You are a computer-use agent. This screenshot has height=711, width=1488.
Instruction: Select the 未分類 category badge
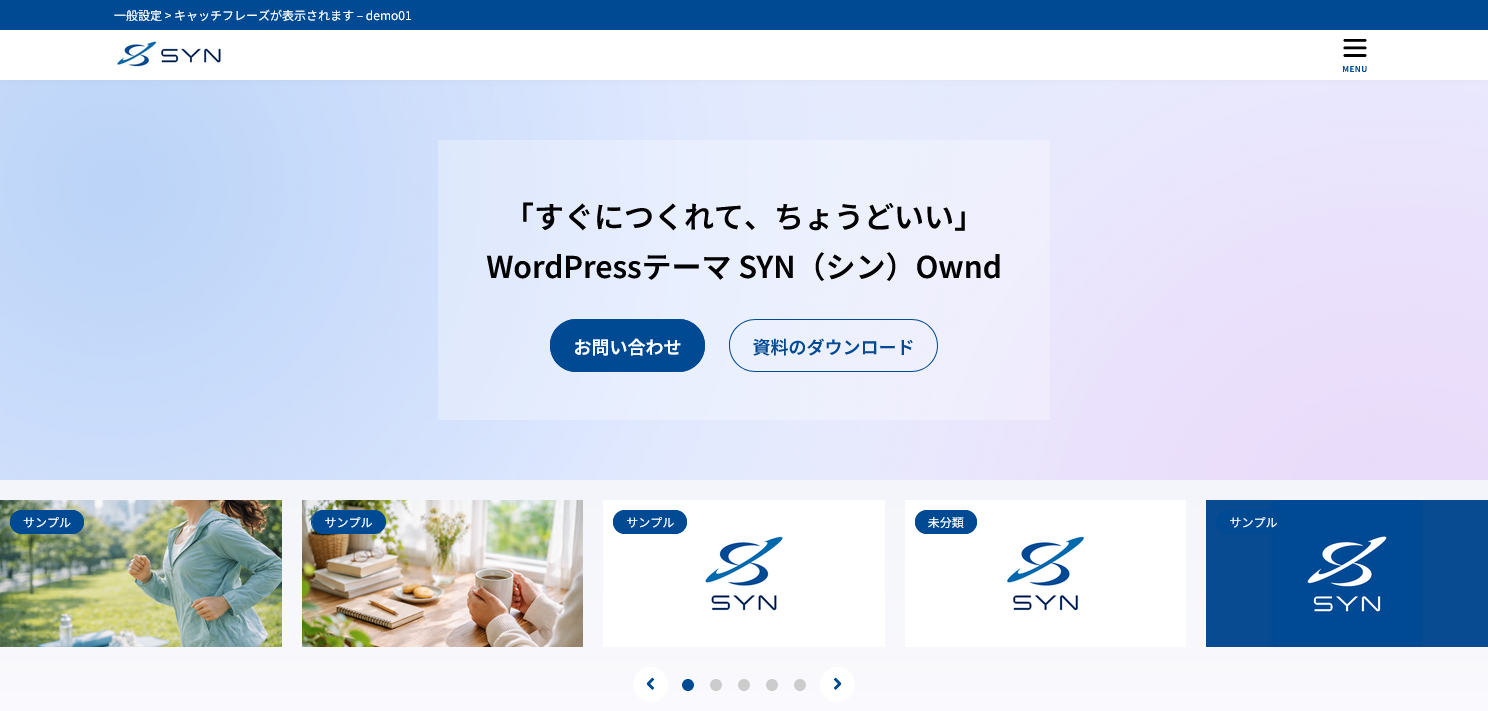(946, 521)
